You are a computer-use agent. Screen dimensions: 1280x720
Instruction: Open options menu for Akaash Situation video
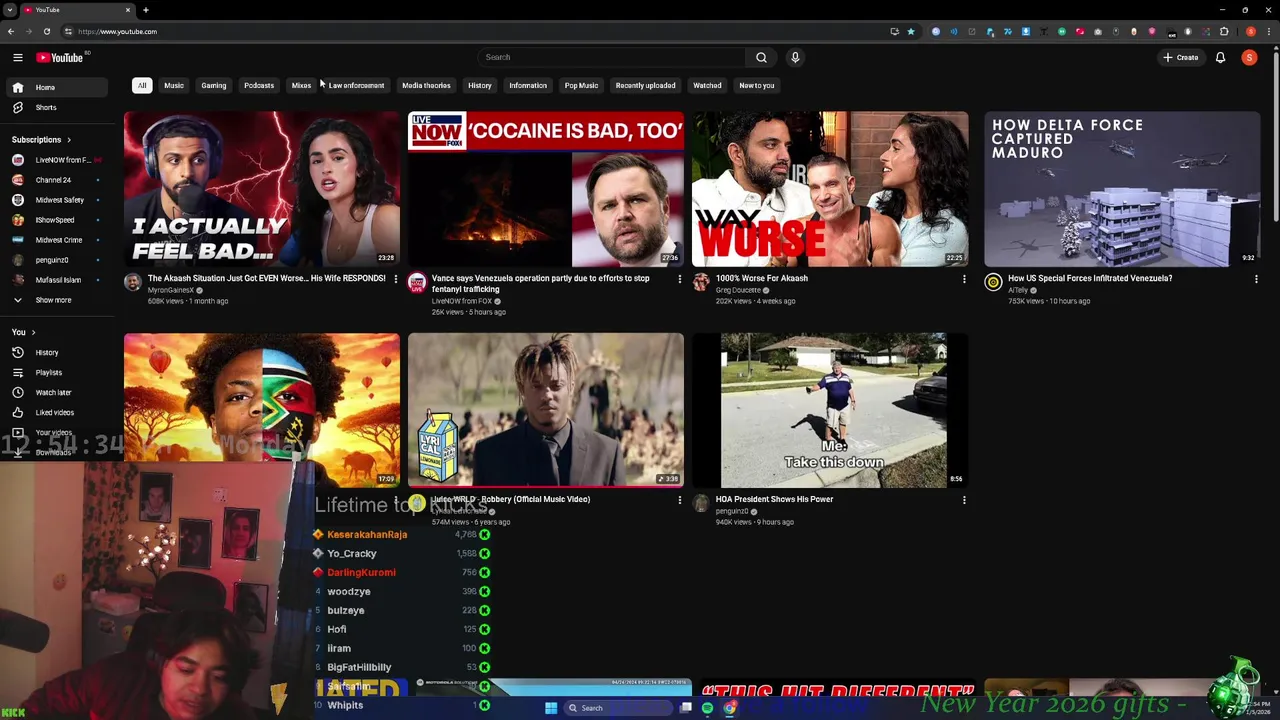[x=395, y=279]
